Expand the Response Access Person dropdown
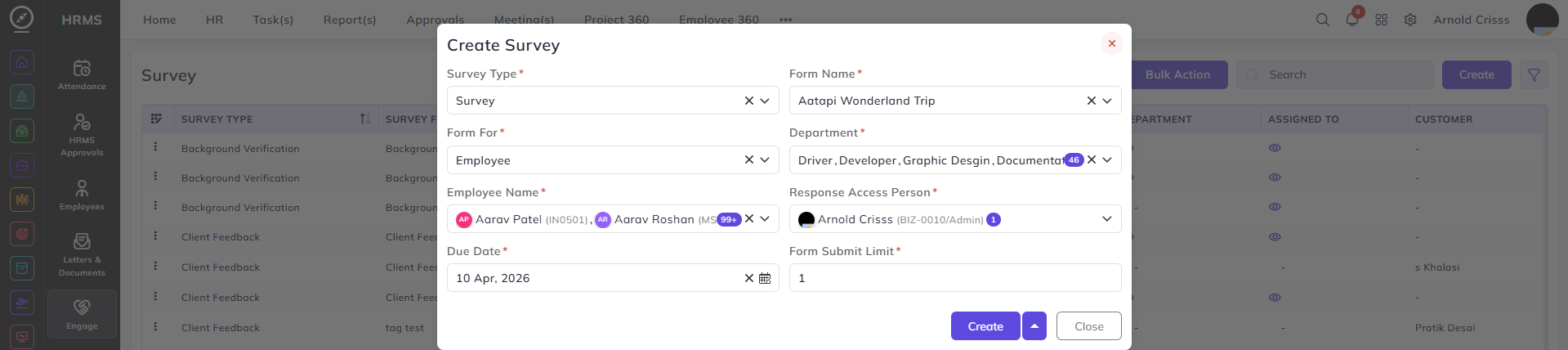Viewport: 1568px width, 350px height. click(x=1107, y=218)
